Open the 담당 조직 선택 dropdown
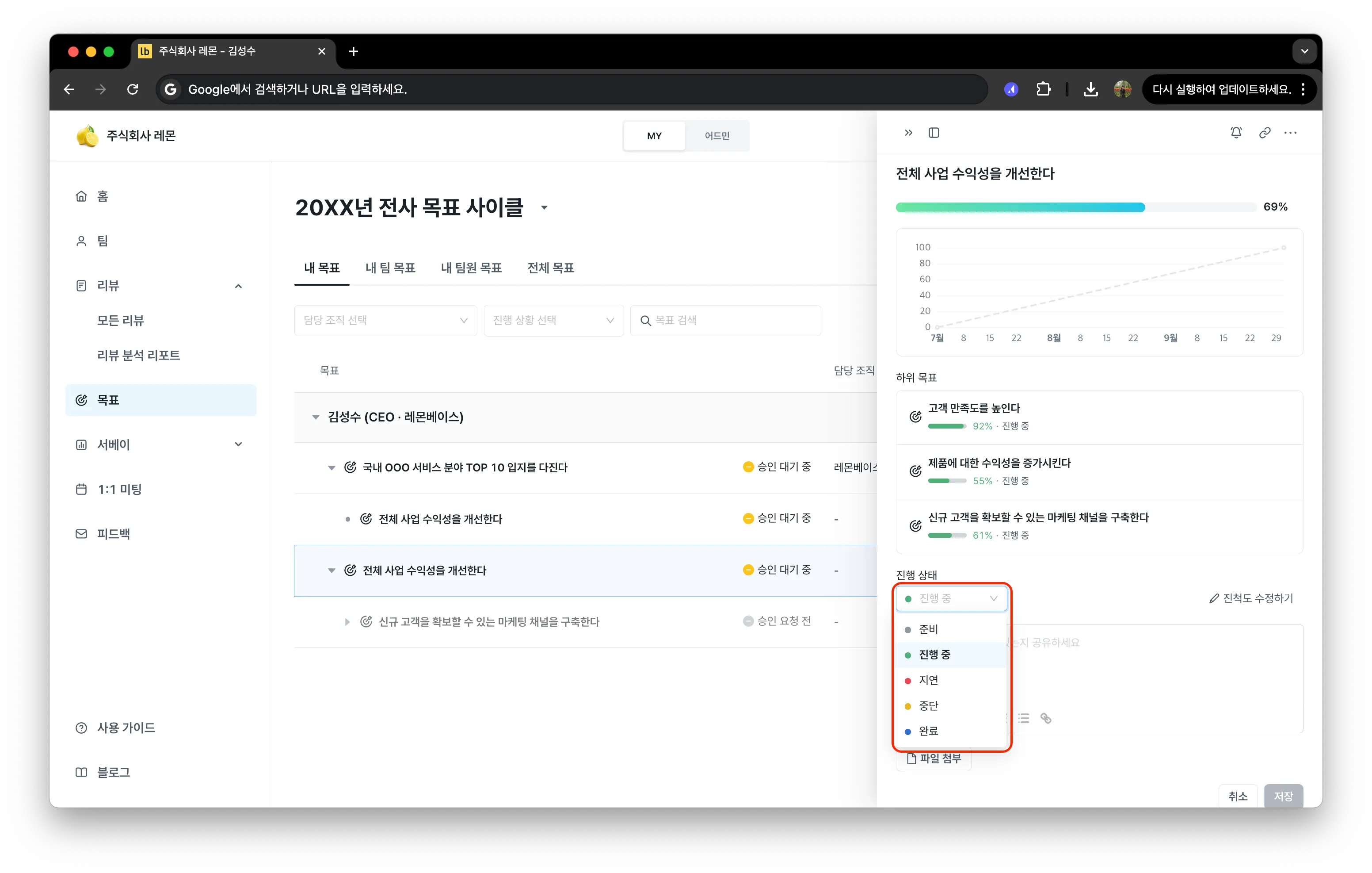The width and height of the screenshot is (1372, 873). pyautogui.click(x=385, y=321)
